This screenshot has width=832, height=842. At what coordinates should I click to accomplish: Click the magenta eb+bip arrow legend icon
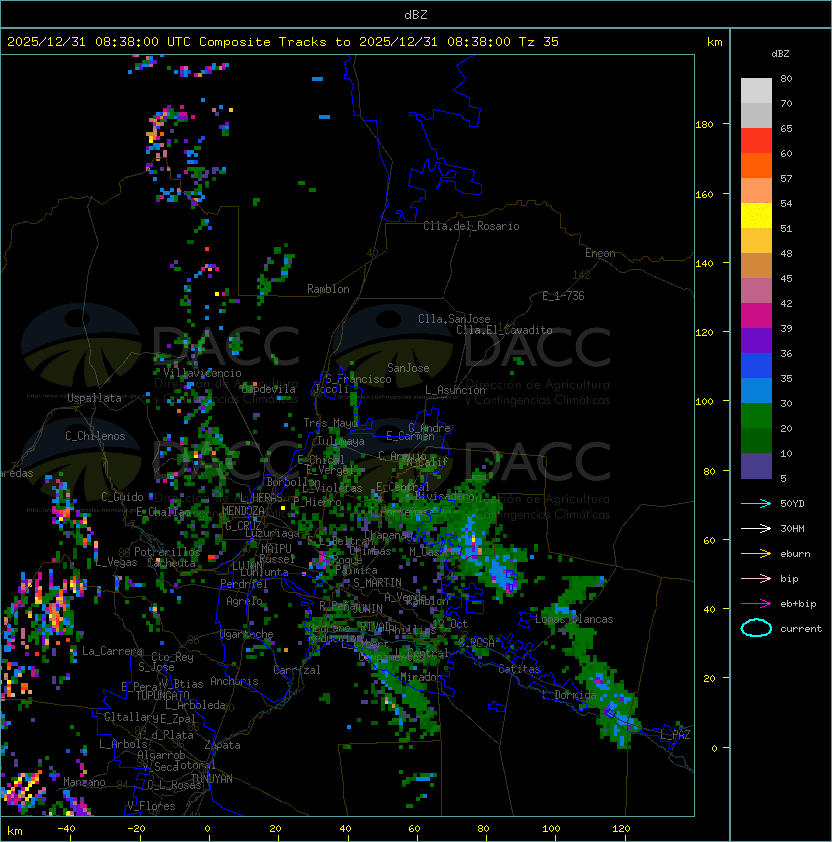click(756, 604)
